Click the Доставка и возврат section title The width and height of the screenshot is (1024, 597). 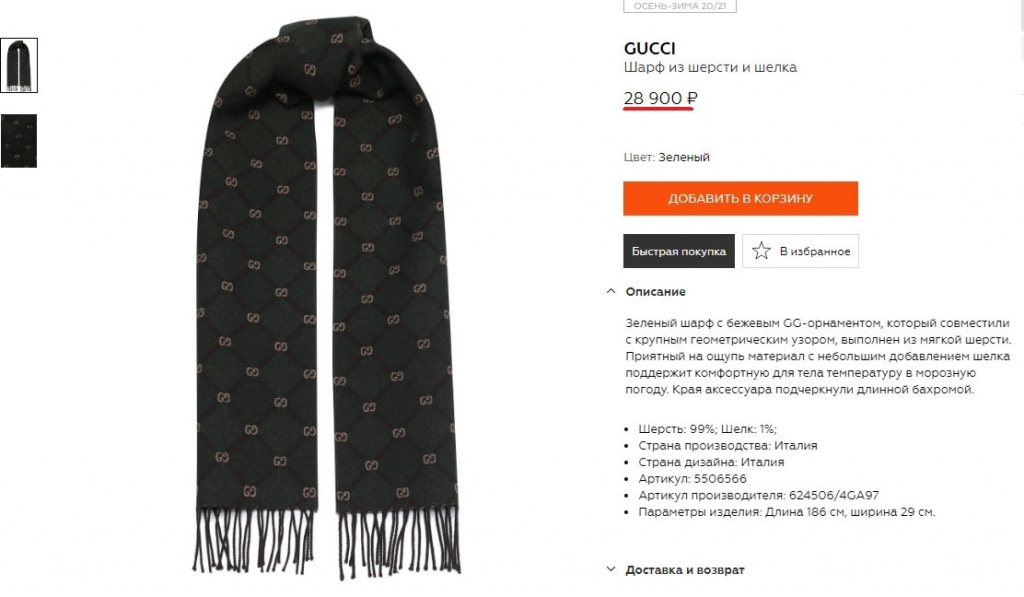(x=685, y=570)
